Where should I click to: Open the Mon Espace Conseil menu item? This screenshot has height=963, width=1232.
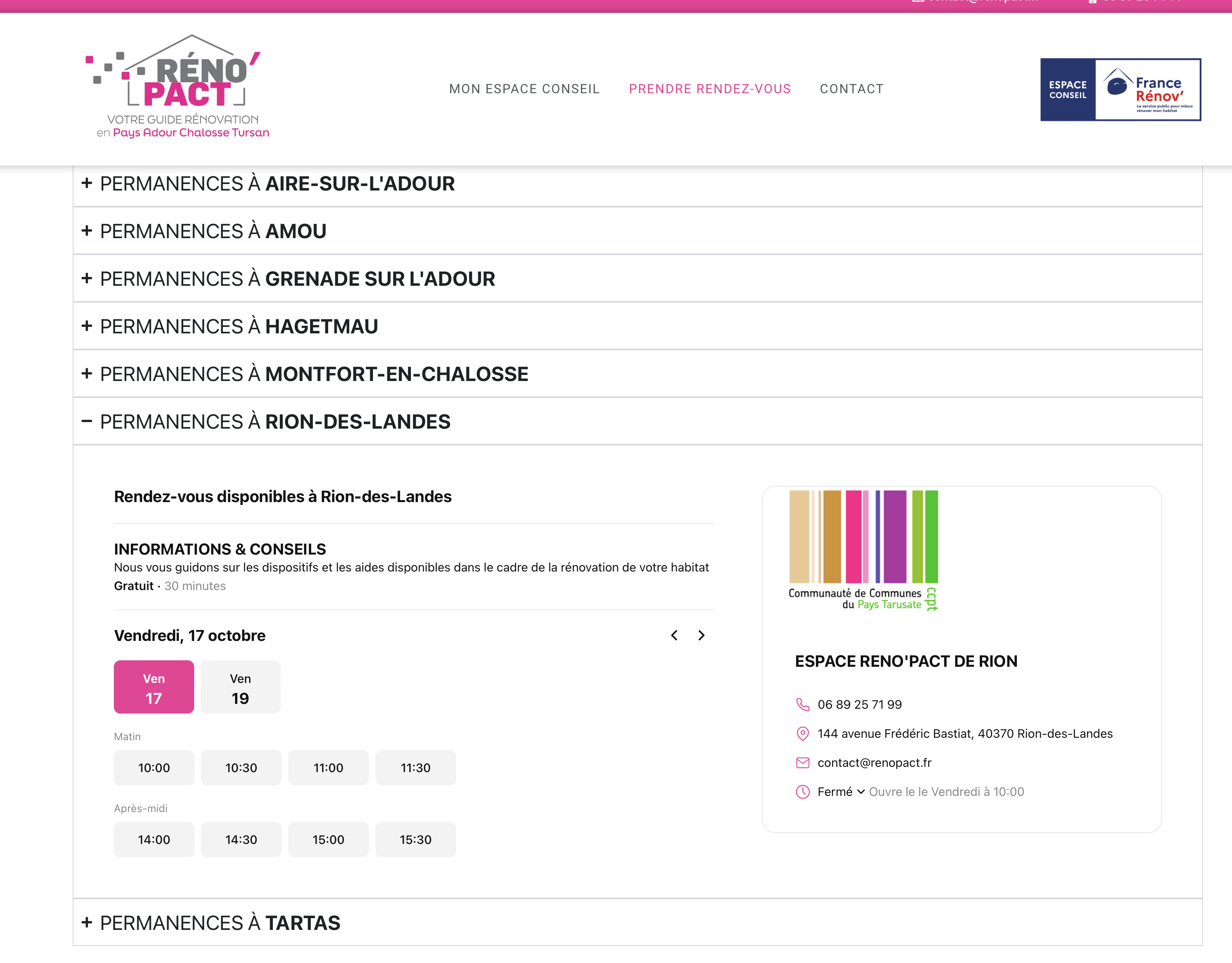(x=524, y=88)
